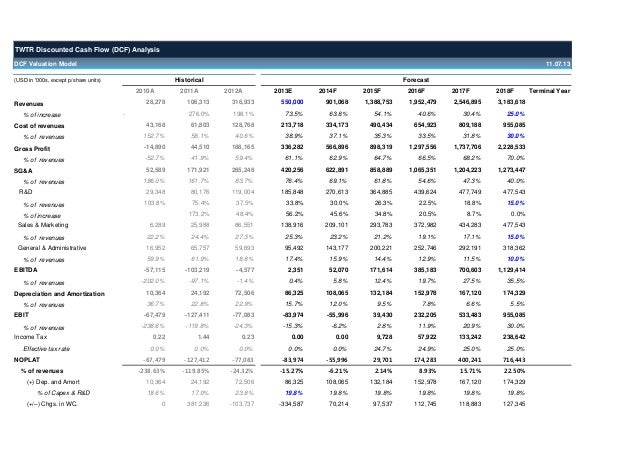638x452 pixels.
Task: Select the 'Revenues' row label
Action: click(x=28, y=104)
